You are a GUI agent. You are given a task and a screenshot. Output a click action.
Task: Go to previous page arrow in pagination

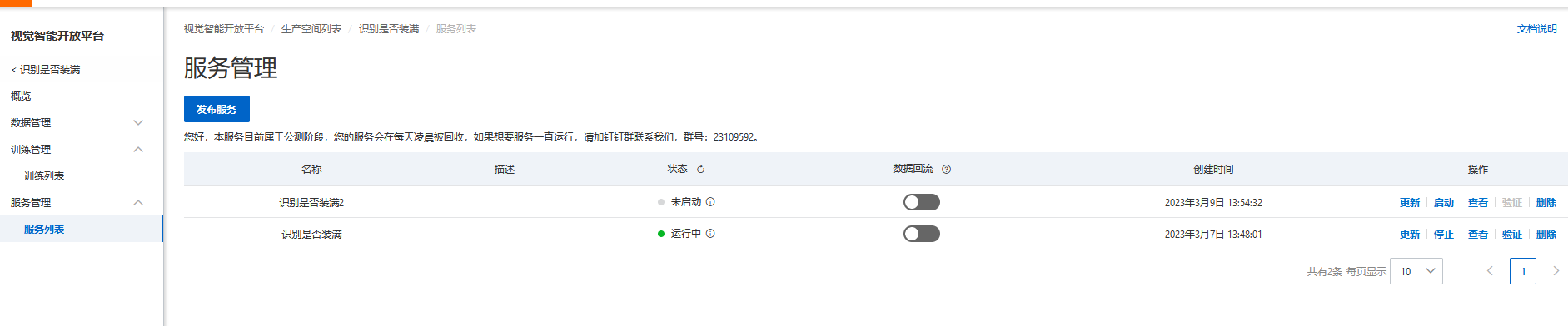pos(1490,271)
